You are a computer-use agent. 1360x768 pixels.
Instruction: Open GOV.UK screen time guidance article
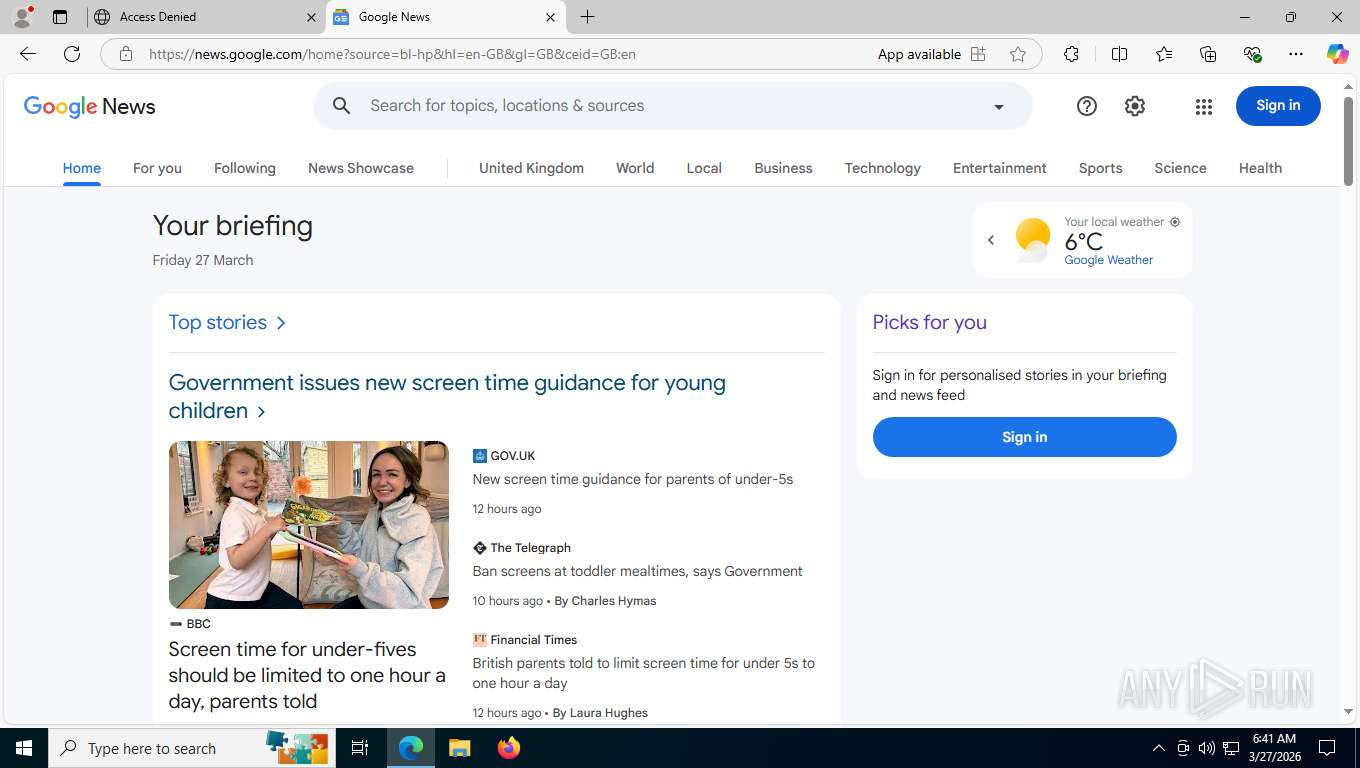pyautogui.click(x=632, y=479)
